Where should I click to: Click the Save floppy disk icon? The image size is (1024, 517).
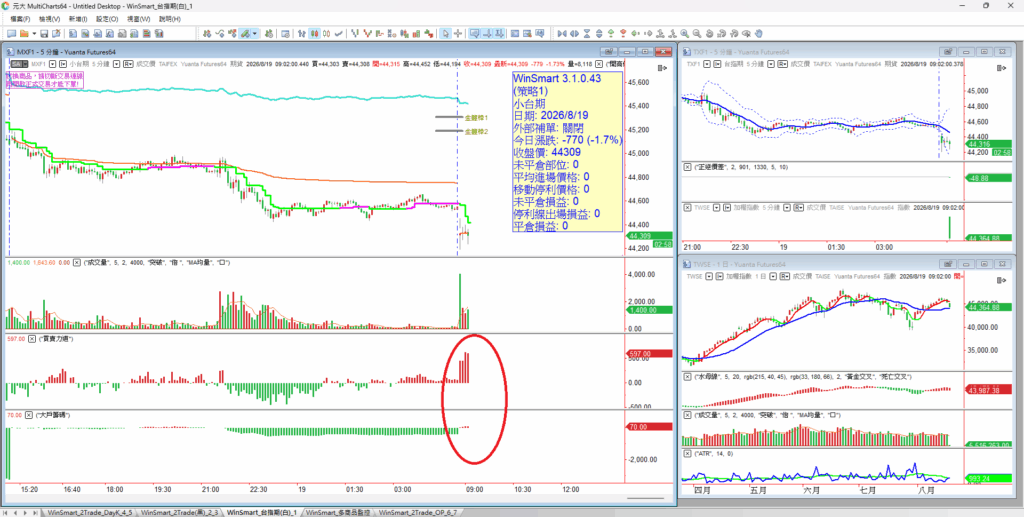(x=44, y=33)
